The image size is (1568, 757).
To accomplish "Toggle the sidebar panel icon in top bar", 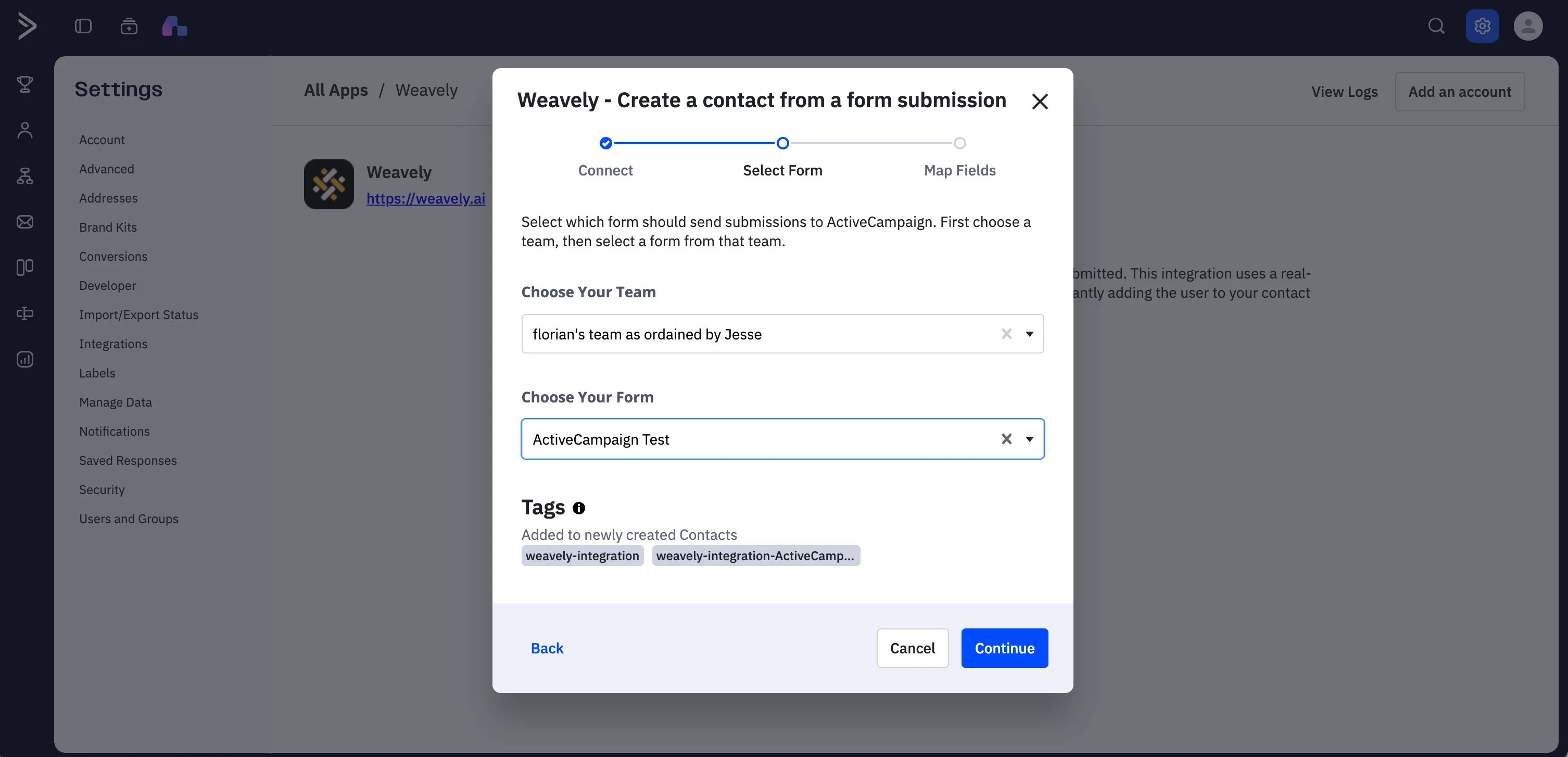I will click(83, 26).
